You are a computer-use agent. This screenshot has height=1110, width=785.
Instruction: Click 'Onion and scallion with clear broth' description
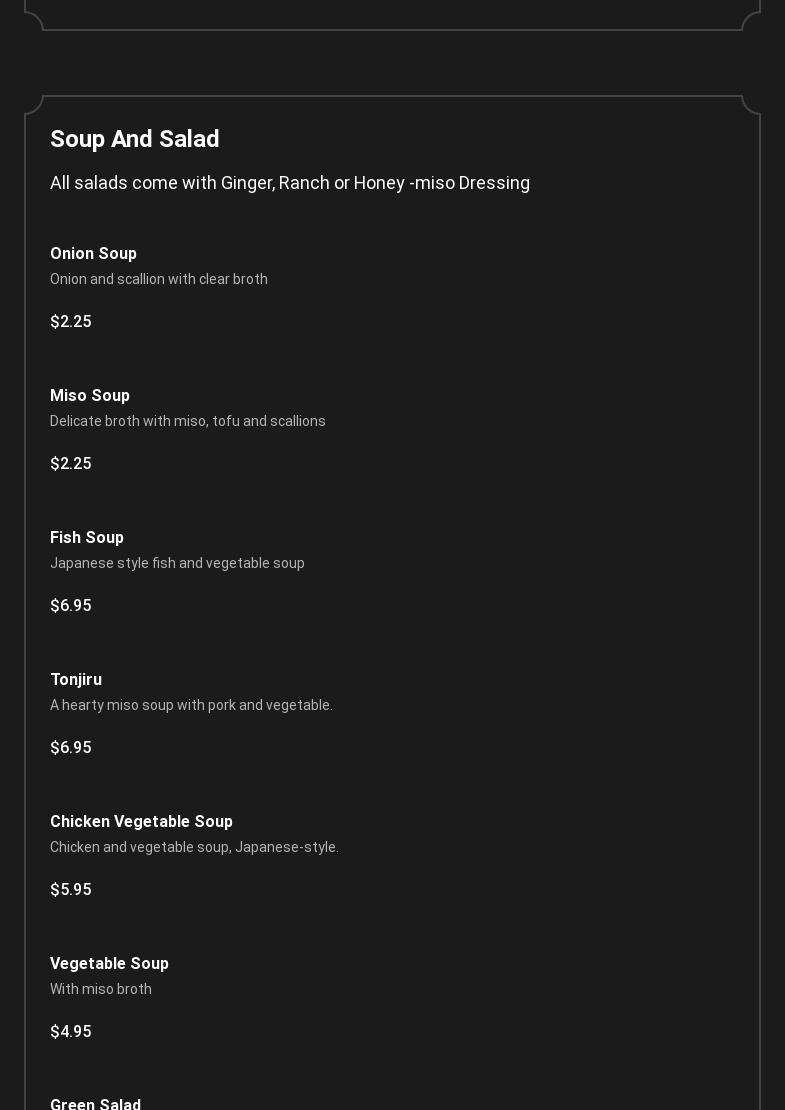(x=159, y=279)
